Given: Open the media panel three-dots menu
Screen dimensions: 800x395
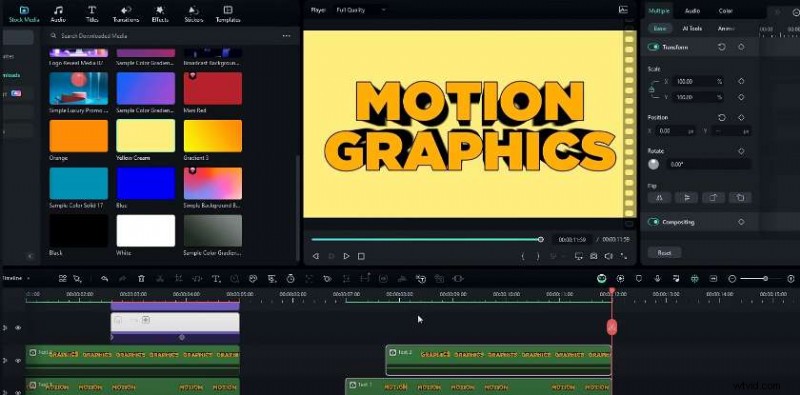Looking at the screenshot, I should (286, 36).
